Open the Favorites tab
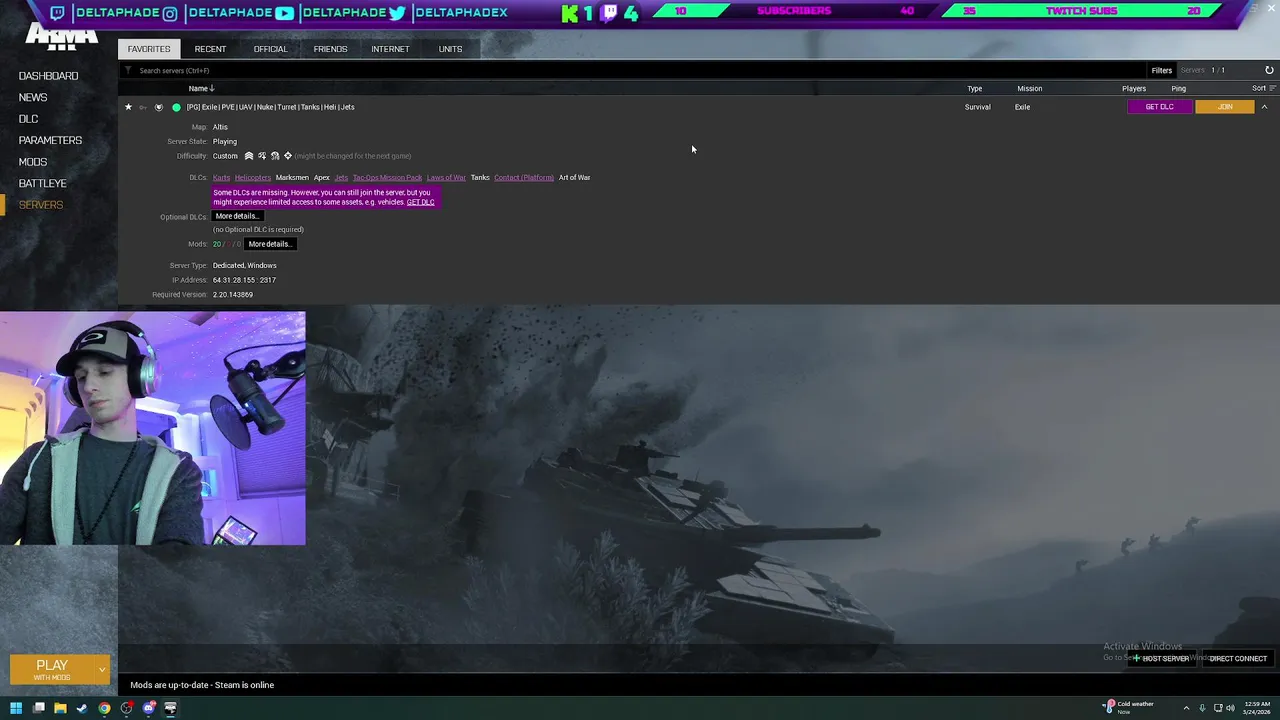1280x720 pixels. pyautogui.click(x=149, y=49)
